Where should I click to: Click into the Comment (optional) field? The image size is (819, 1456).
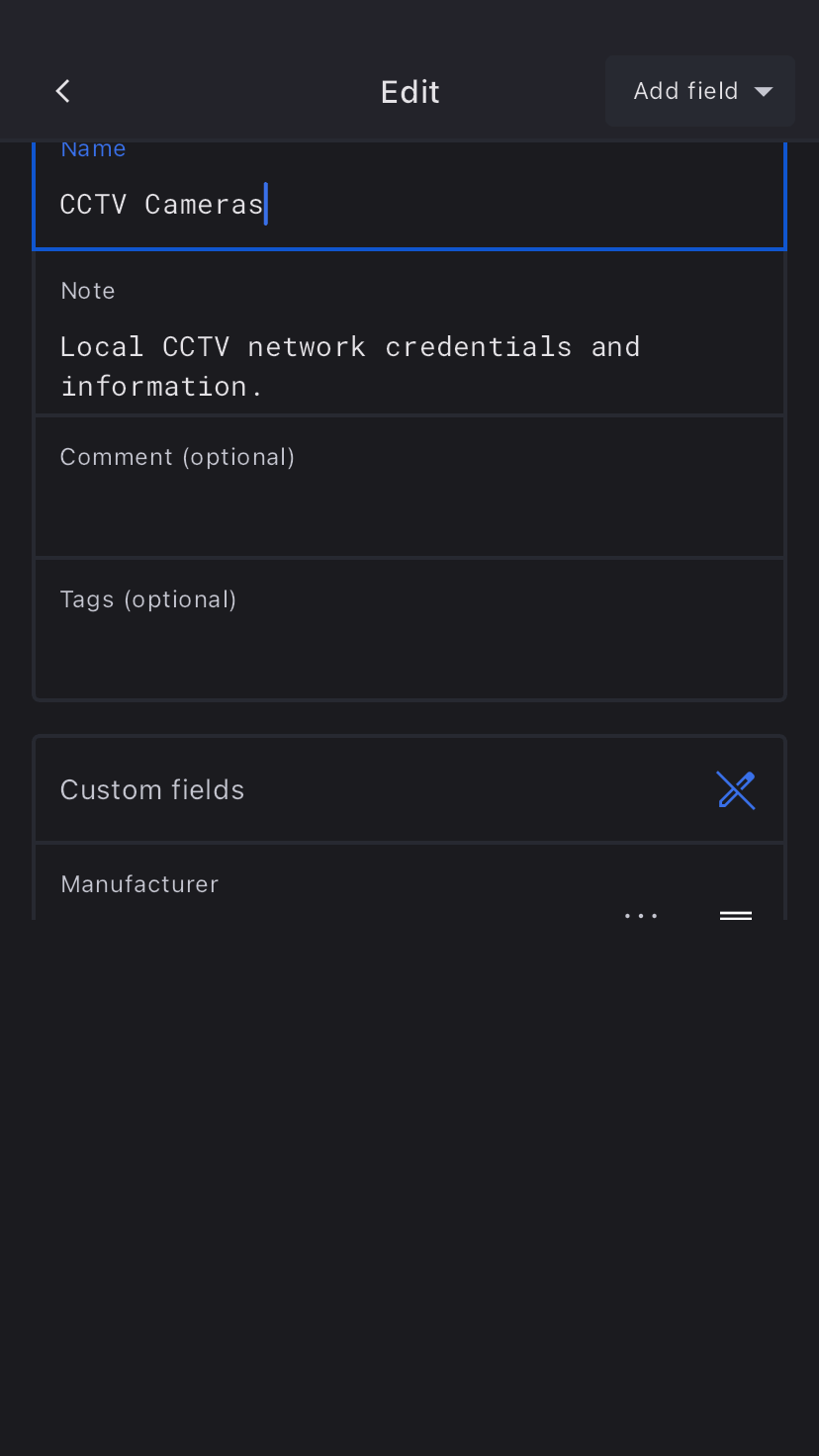[x=409, y=504]
